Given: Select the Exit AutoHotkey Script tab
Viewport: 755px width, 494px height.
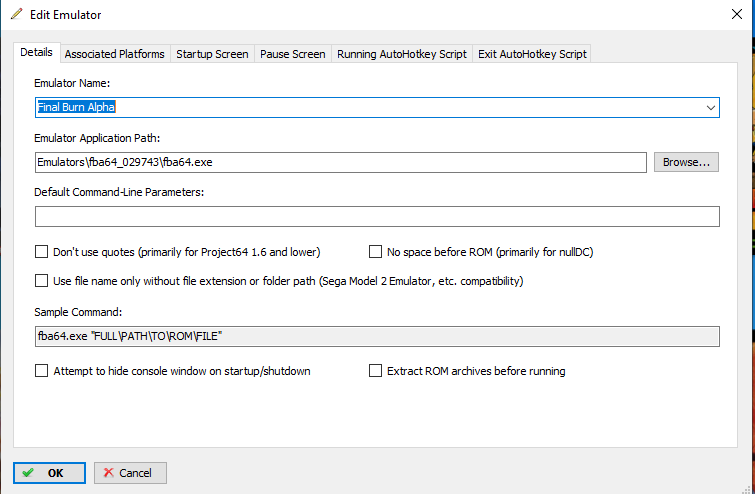Looking at the screenshot, I should click(532, 54).
